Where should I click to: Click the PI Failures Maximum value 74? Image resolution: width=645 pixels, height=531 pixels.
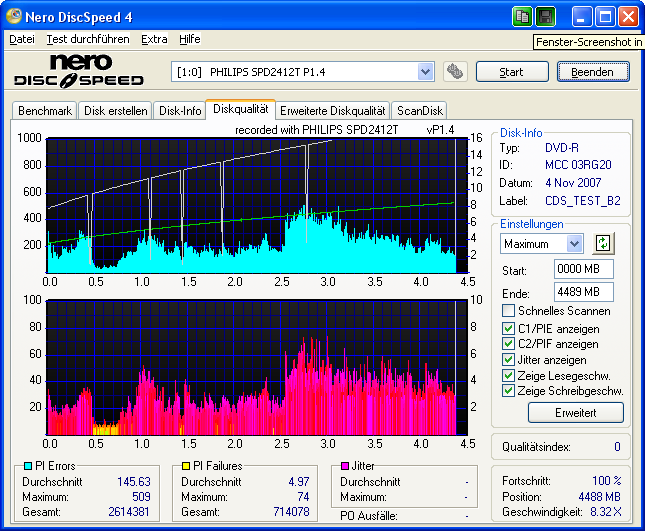pos(303,496)
